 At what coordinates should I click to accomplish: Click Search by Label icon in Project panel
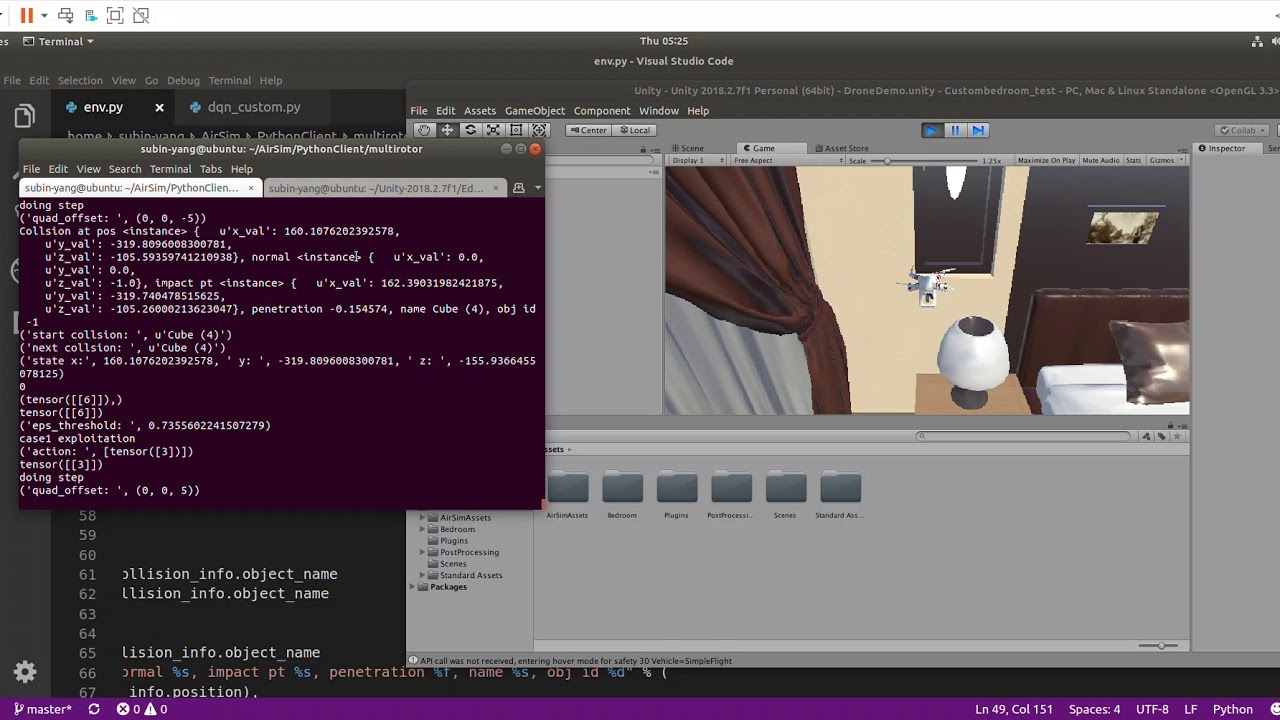click(x=1161, y=436)
